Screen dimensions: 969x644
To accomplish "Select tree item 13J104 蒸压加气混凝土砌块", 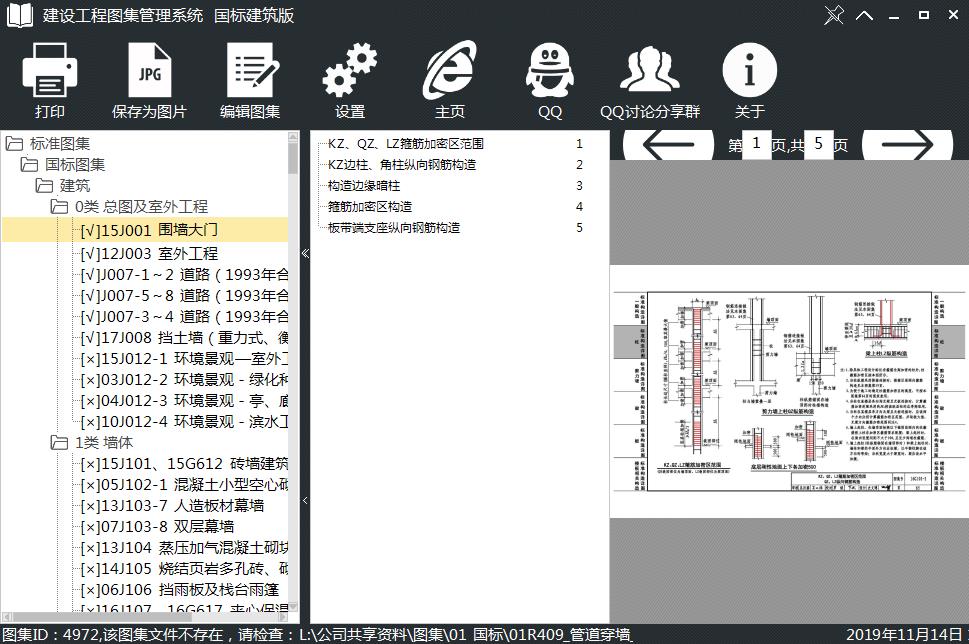I will pyautogui.click(x=184, y=548).
